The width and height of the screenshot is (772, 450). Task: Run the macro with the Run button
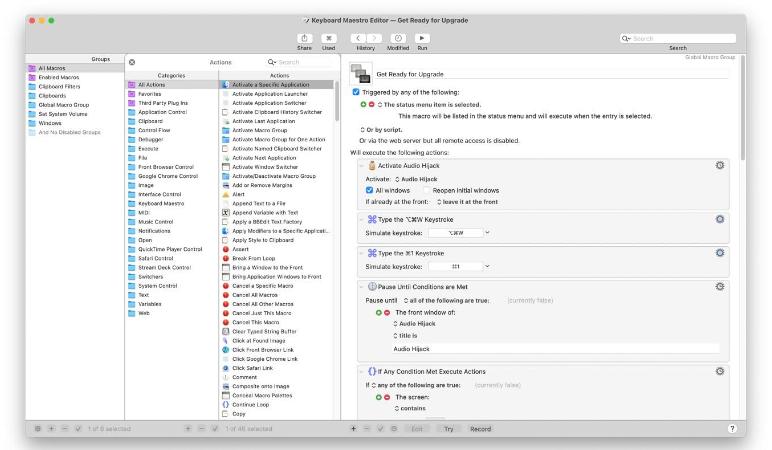(422, 38)
